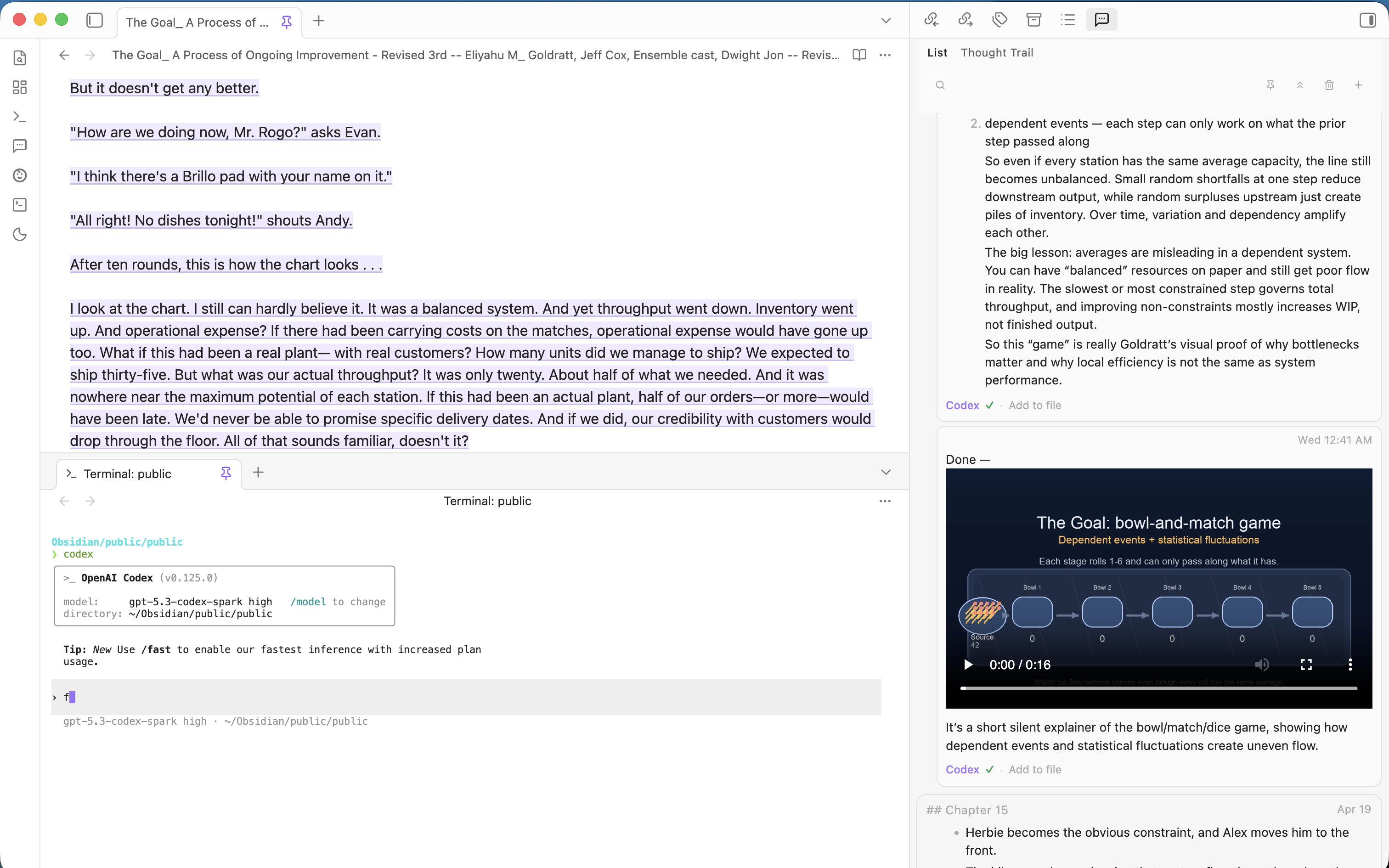Navigate forward in the terminal pane
Viewport: 1389px width, 868px height.
pyautogui.click(x=90, y=501)
